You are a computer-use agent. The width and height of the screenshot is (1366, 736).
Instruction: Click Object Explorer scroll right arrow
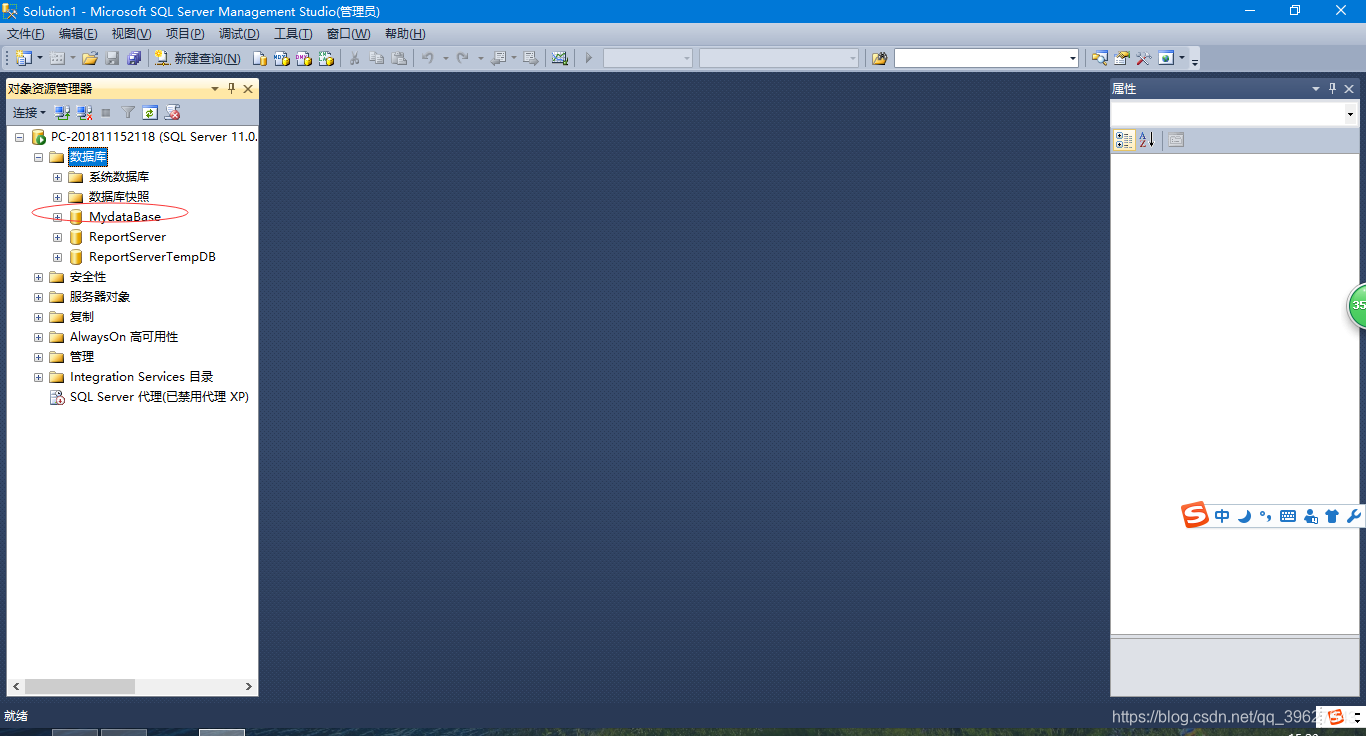pos(249,687)
